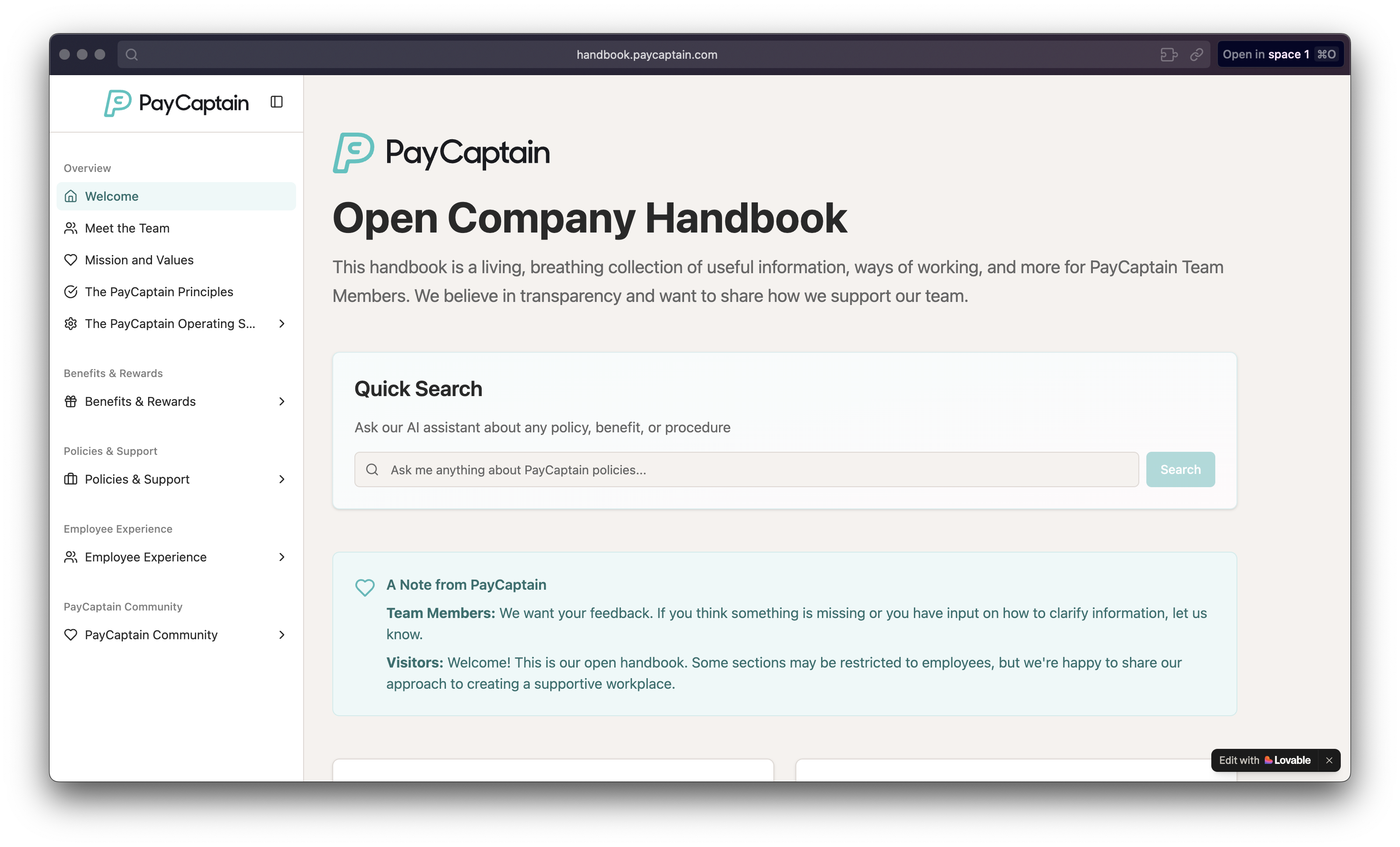This screenshot has width=1400, height=847.
Task: Click the search icon in browser address bar
Action: point(132,54)
